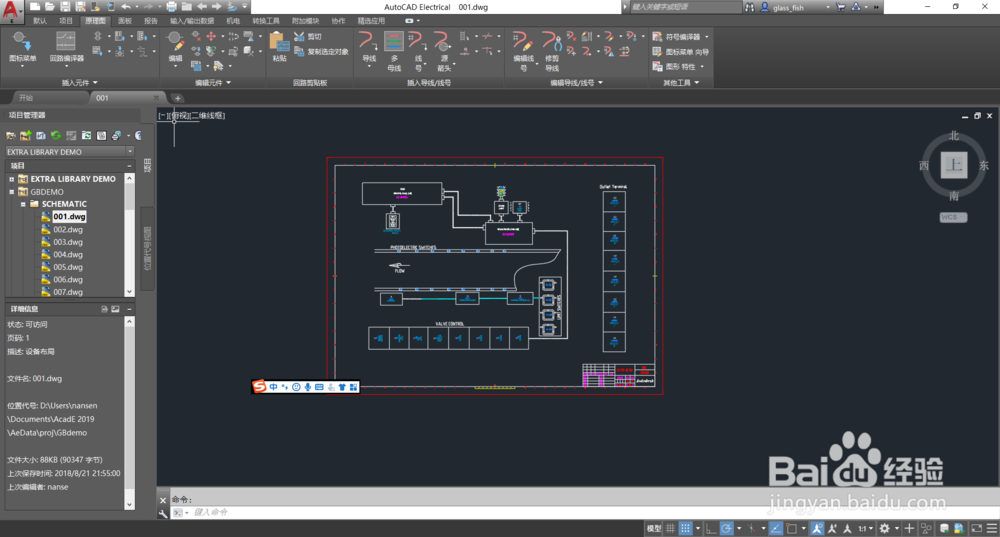Select 003.dwg in project tree
1000x537 pixels.
tap(68, 242)
